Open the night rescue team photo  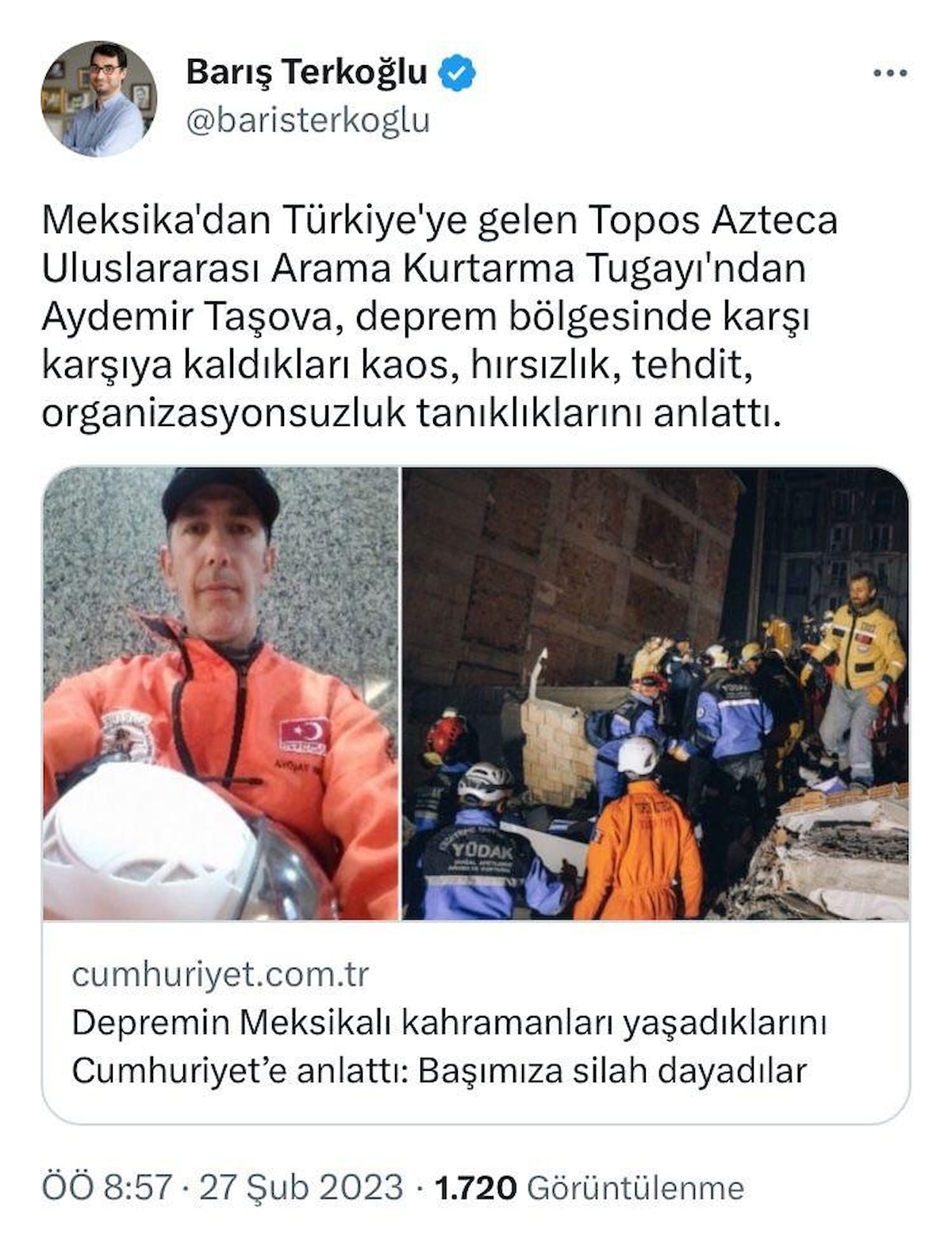click(655, 693)
